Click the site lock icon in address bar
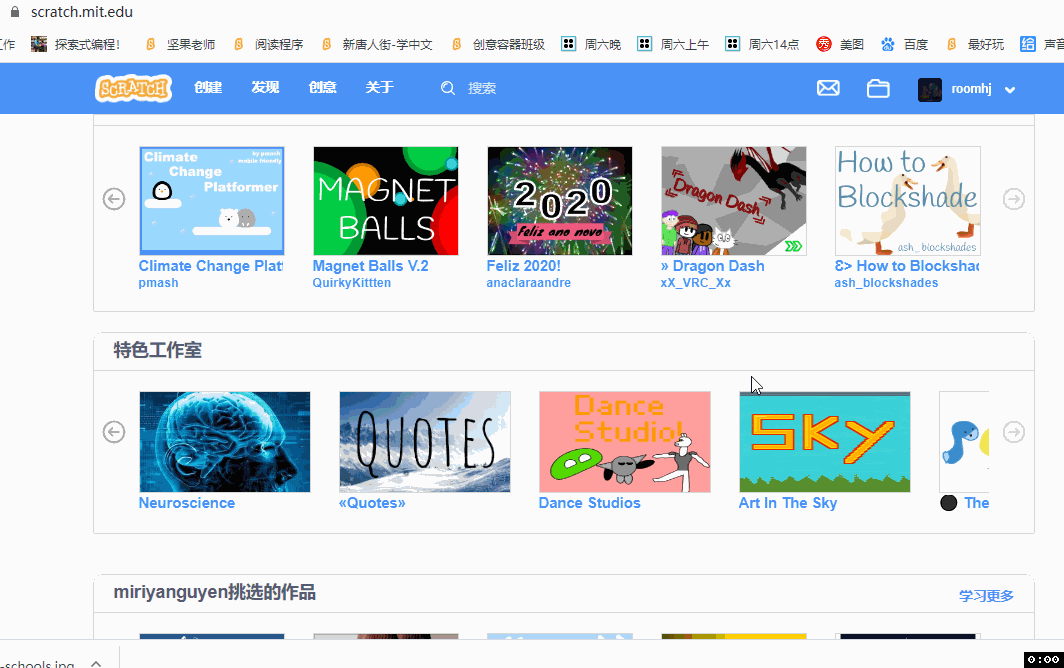The height and width of the screenshot is (668, 1064). pyautogui.click(x=15, y=12)
